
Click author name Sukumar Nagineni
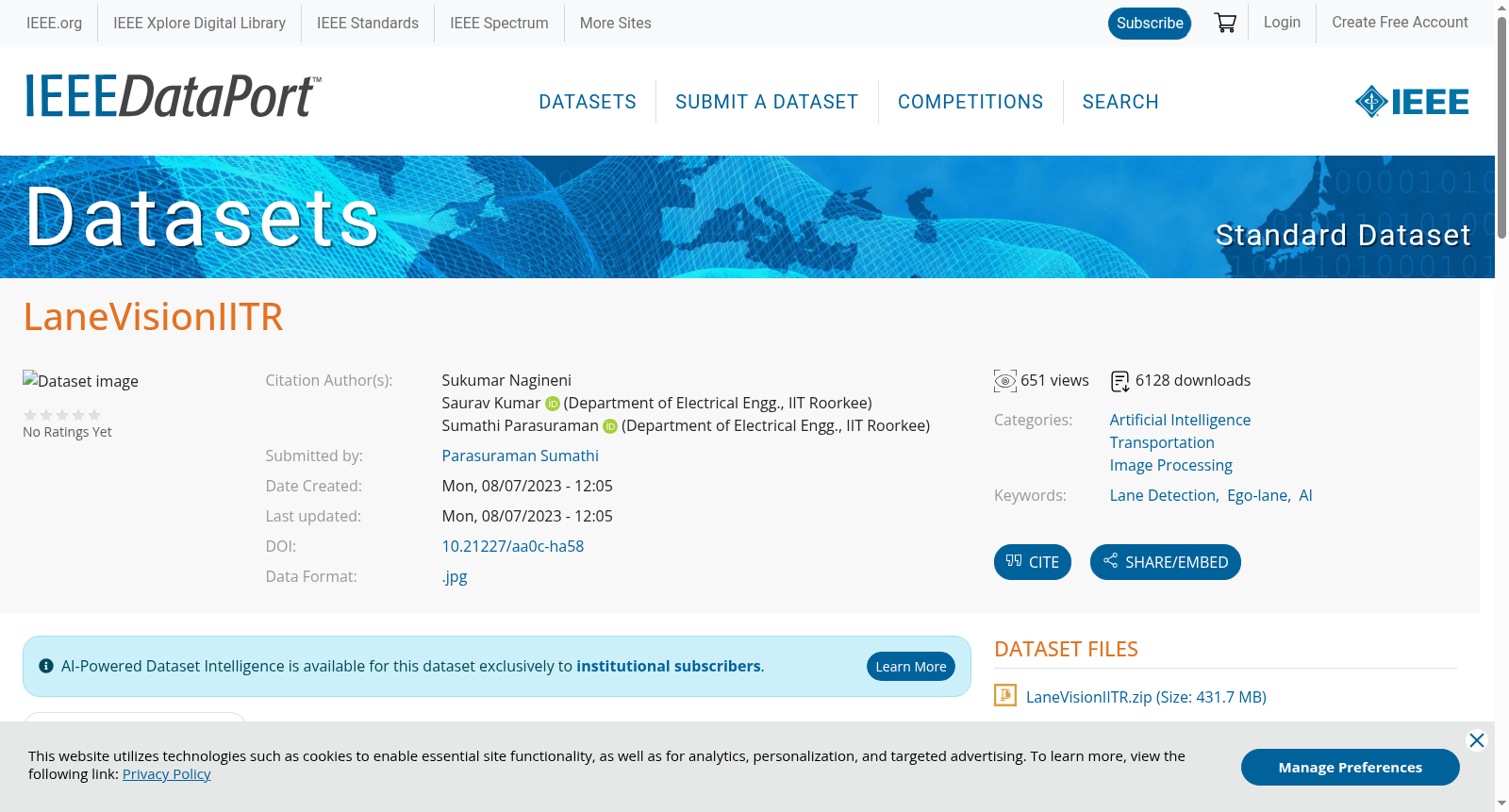(506, 381)
